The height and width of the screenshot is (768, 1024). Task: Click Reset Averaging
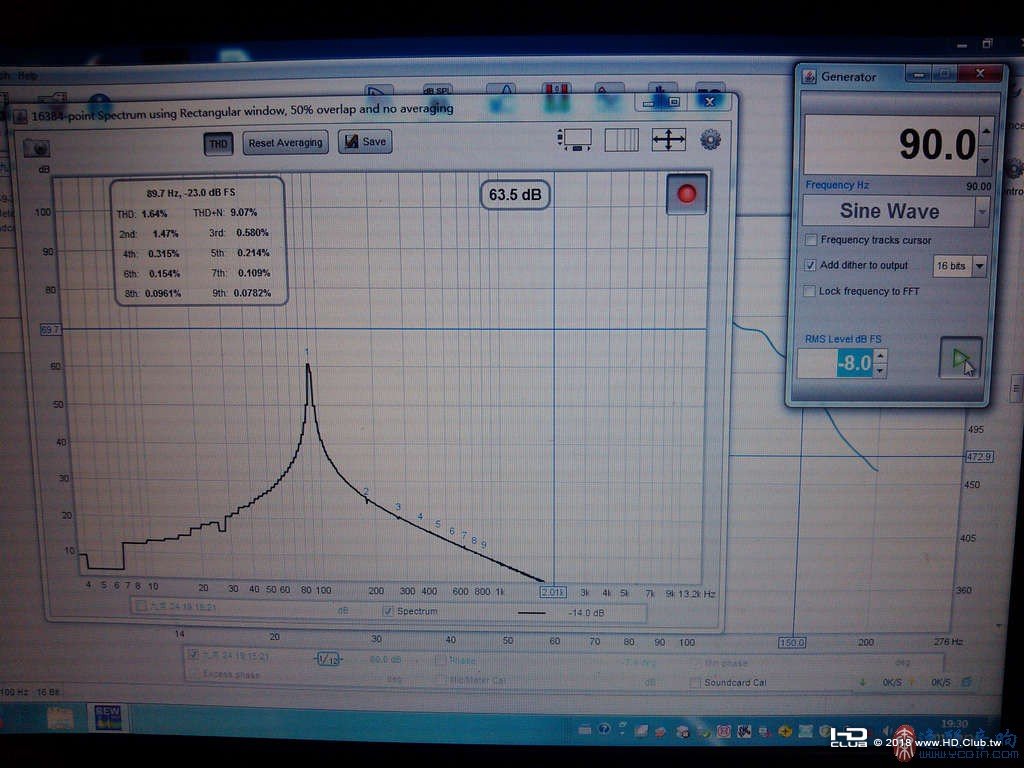tap(285, 143)
